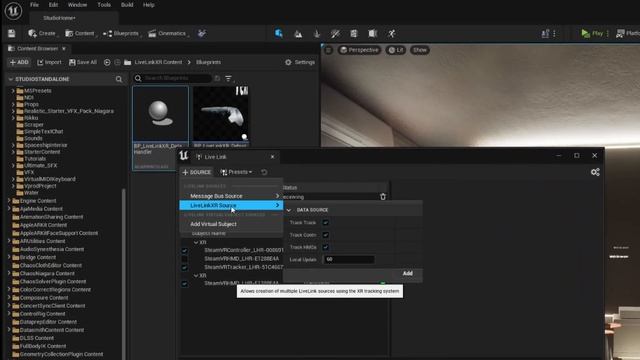640x360 pixels.
Task: Click the search icon next to STUDIOSTANDALONE
Action: coord(119,79)
